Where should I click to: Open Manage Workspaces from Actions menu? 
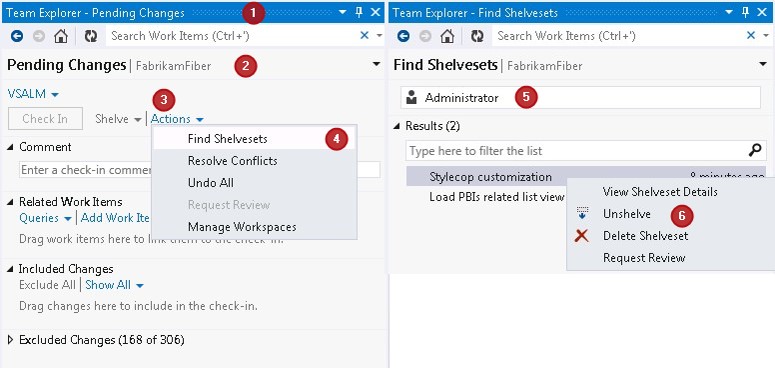click(x=254, y=227)
